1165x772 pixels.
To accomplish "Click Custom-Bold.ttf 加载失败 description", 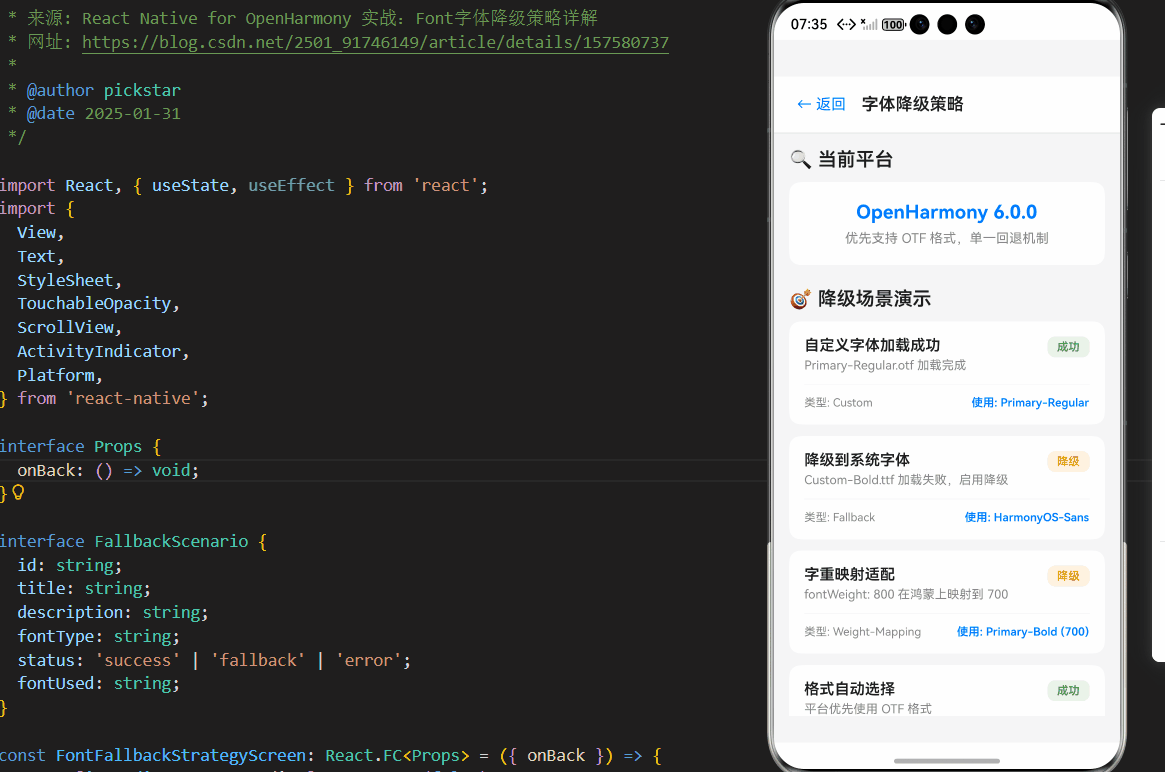I will (x=906, y=479).
